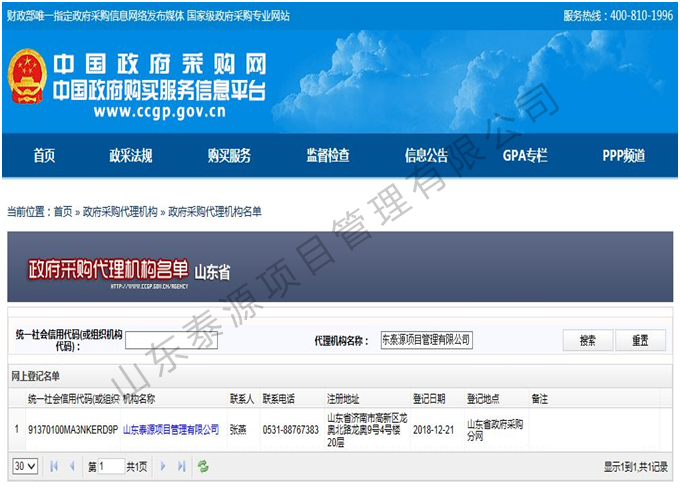Go to next page arrow icon
Viewport: 680px width, 490px height.
pos(163,466)
